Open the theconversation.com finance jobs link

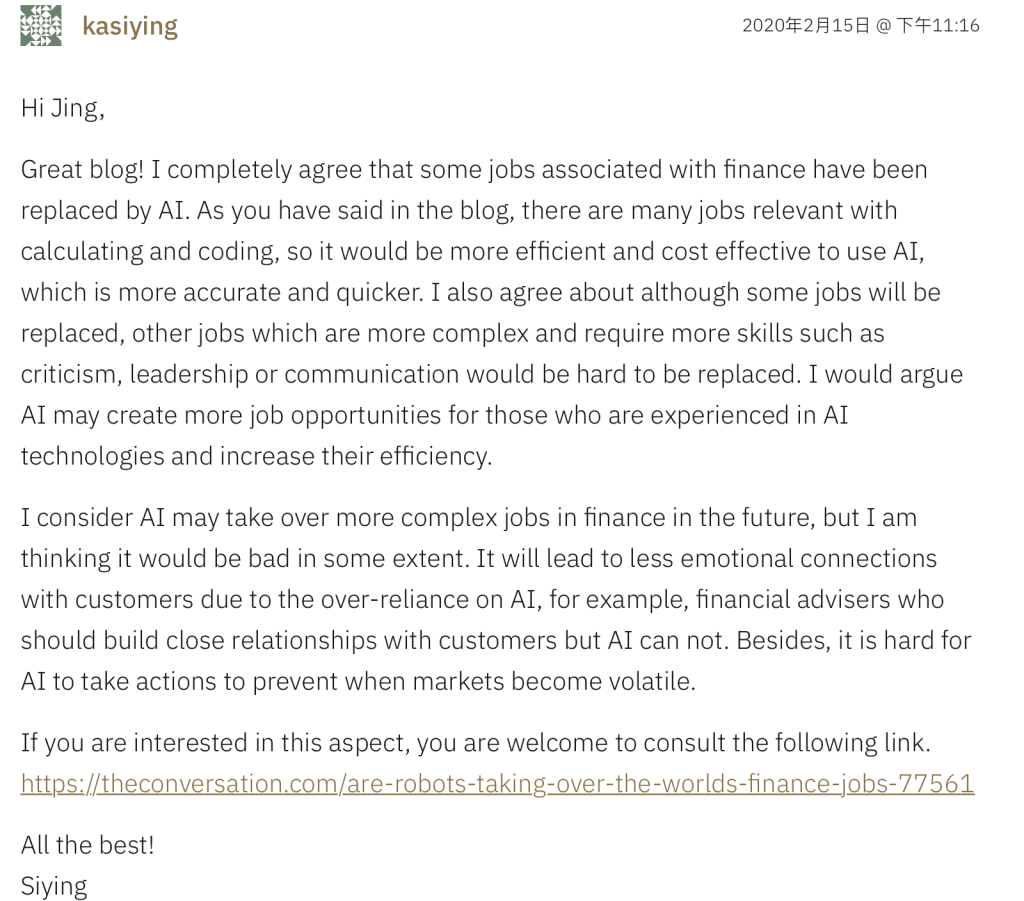coord(497,783)
